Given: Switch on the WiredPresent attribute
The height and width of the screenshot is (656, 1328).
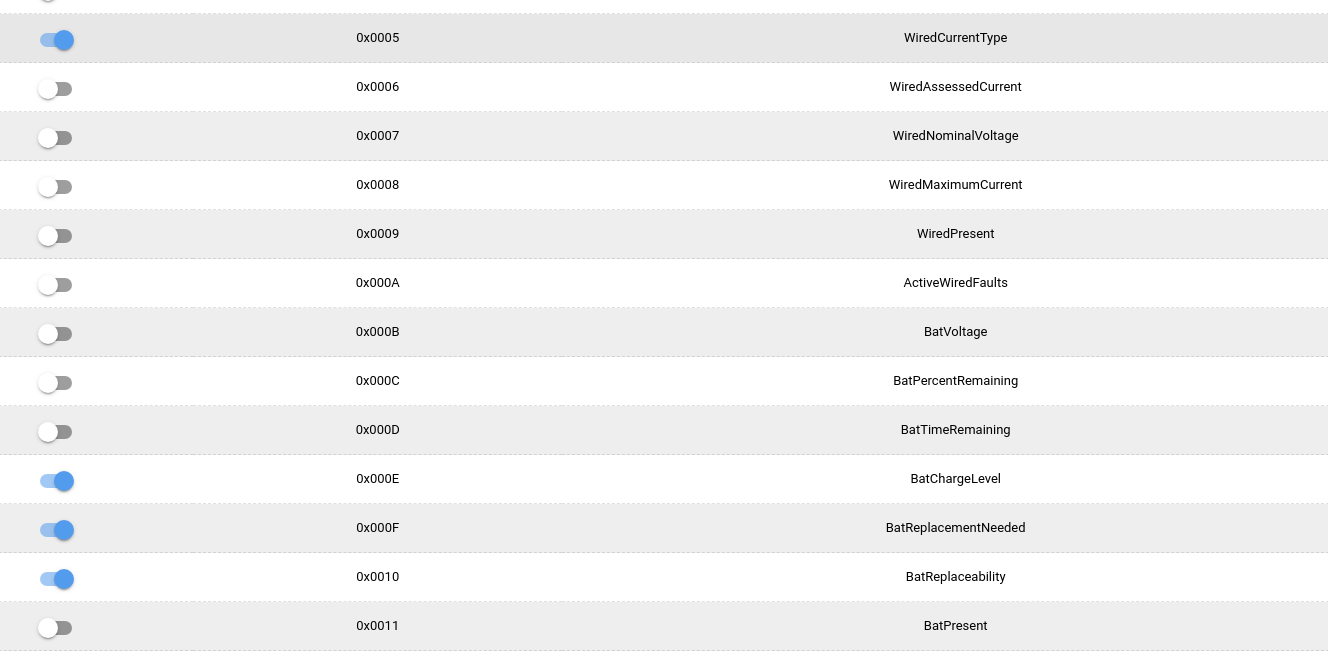Looking at the screenshot, I should point(55,236).
